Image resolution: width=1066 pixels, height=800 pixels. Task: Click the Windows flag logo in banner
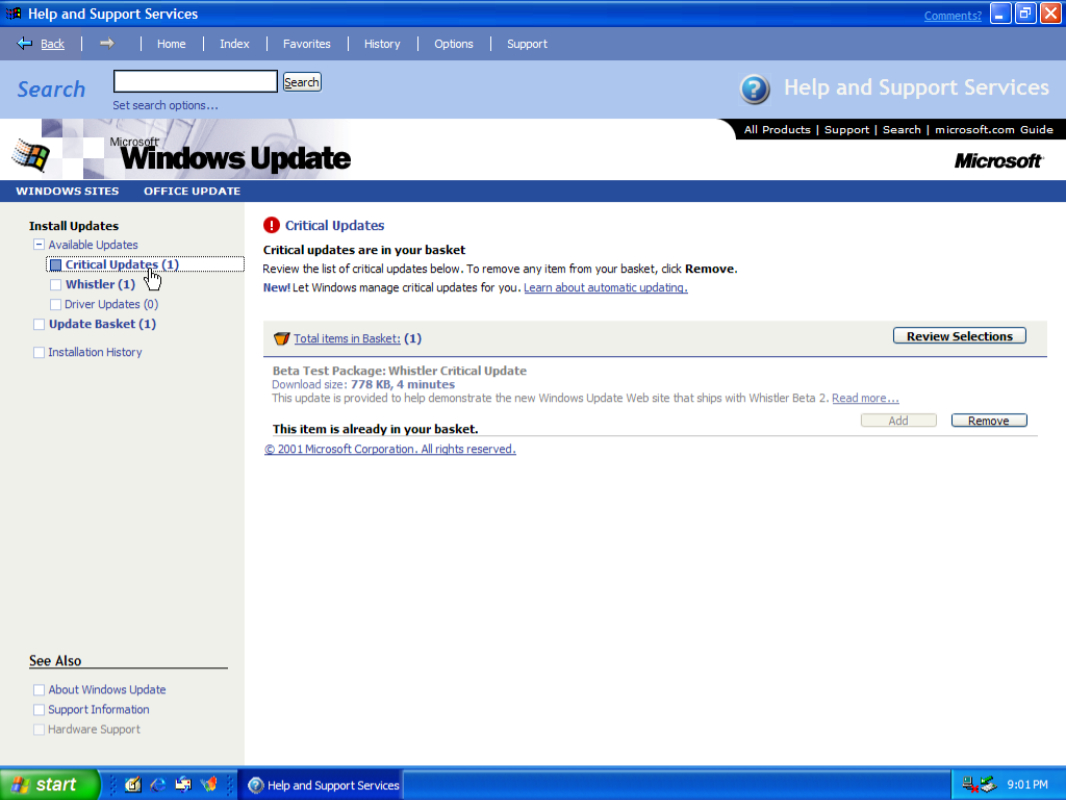[x=31, y=155]
